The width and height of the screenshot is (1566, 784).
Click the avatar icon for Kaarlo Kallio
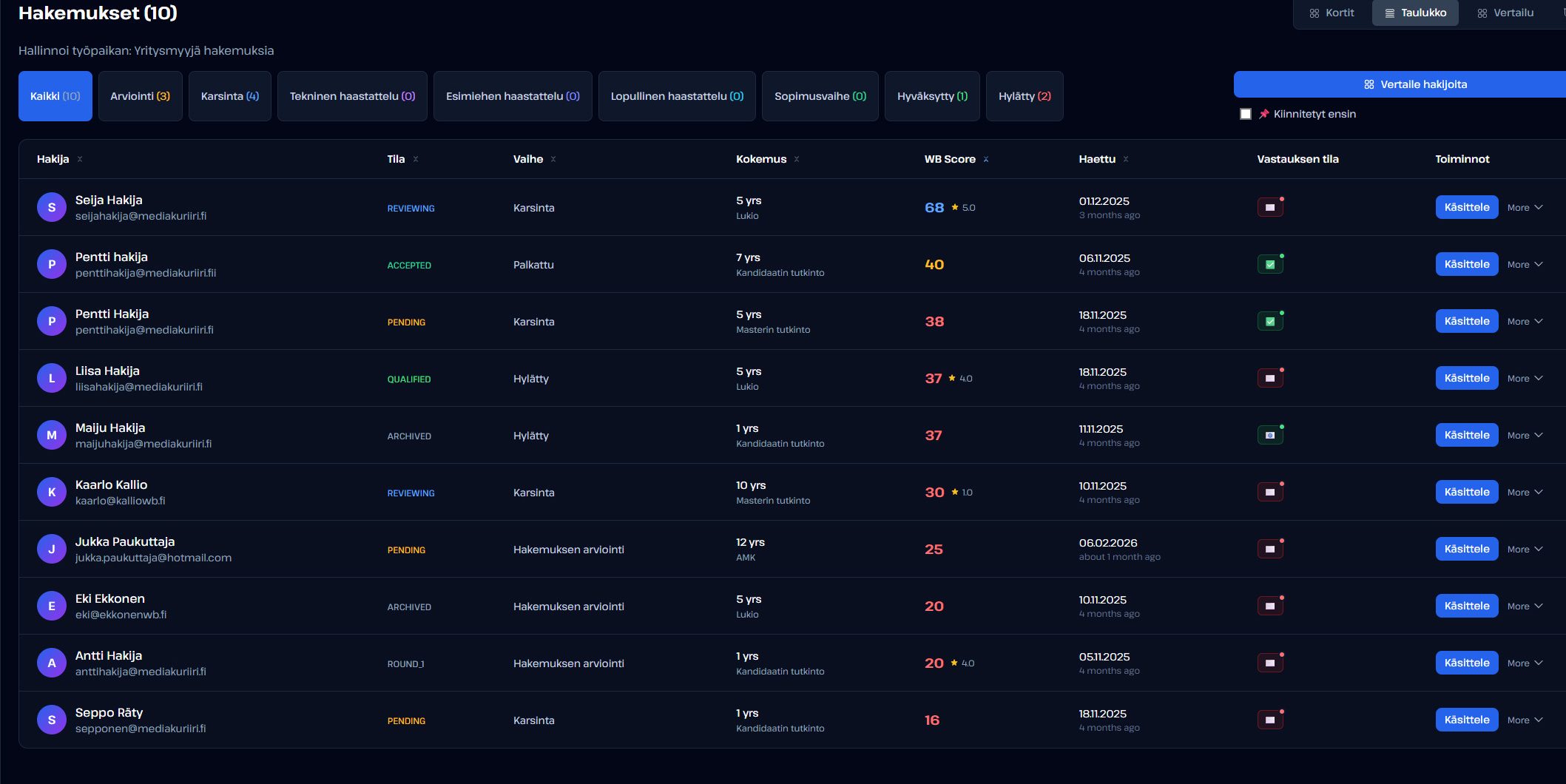click(x=52, y=493)
